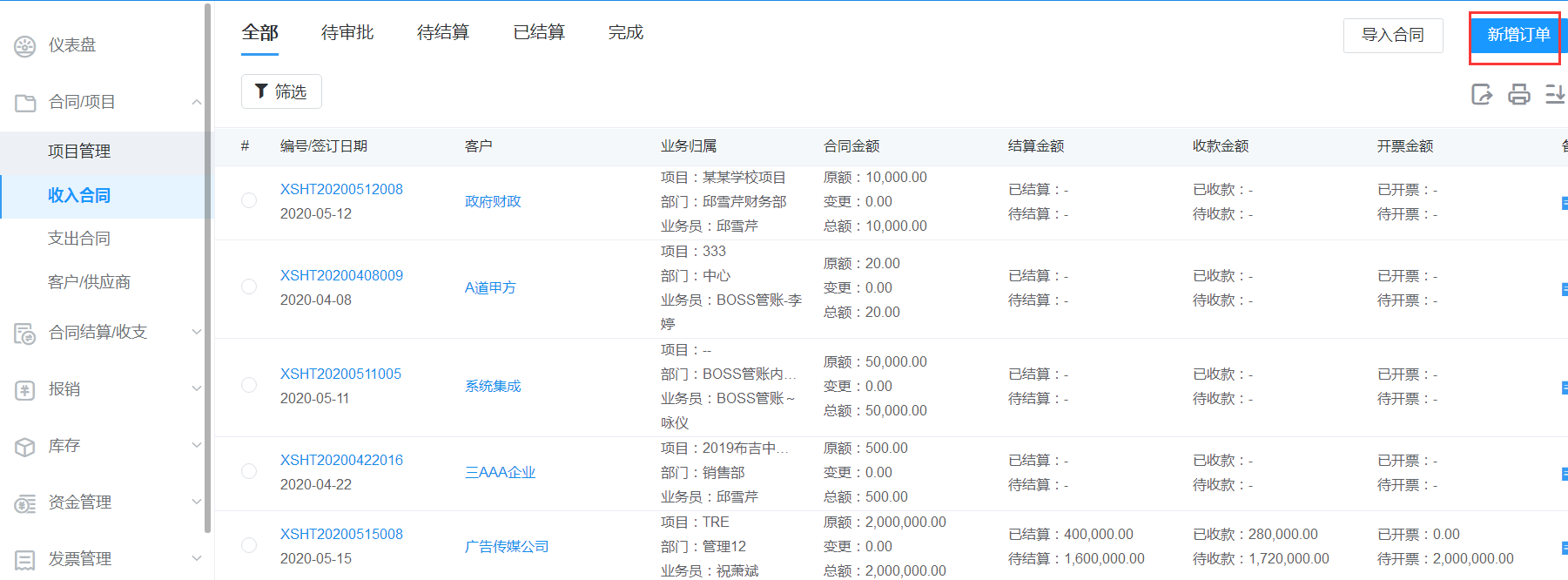
Task: Click the 待结算：1,600,000.00 value
Action: point(1076,558)
